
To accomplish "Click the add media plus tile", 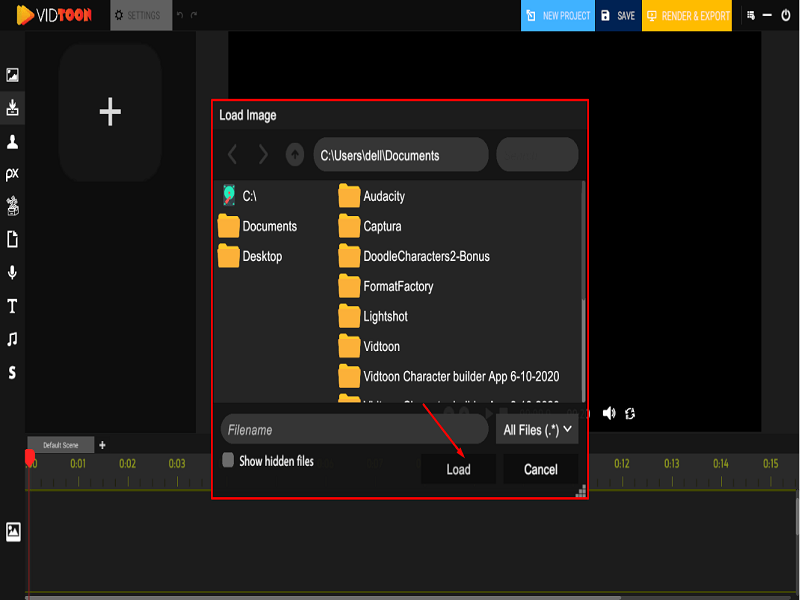I will click(110, 112).
